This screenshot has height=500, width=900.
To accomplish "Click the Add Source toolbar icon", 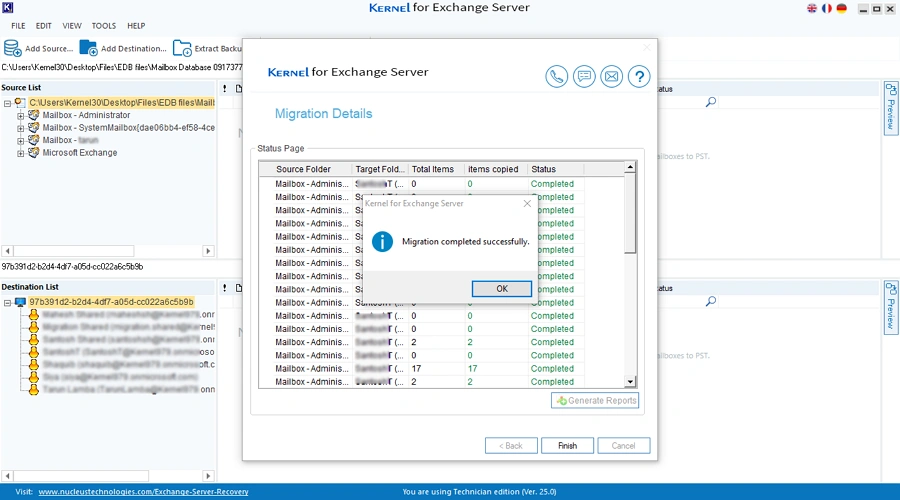I will (14, 48).
